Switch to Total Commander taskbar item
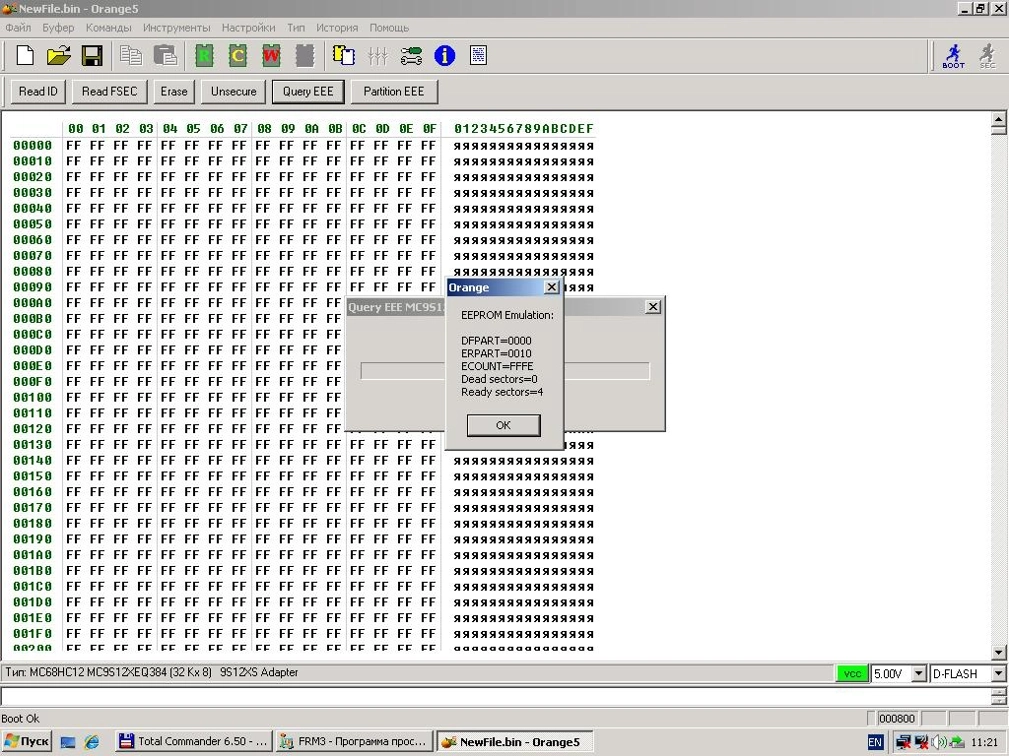This screenshot has height=756, width=1009. tap(194, 742)
